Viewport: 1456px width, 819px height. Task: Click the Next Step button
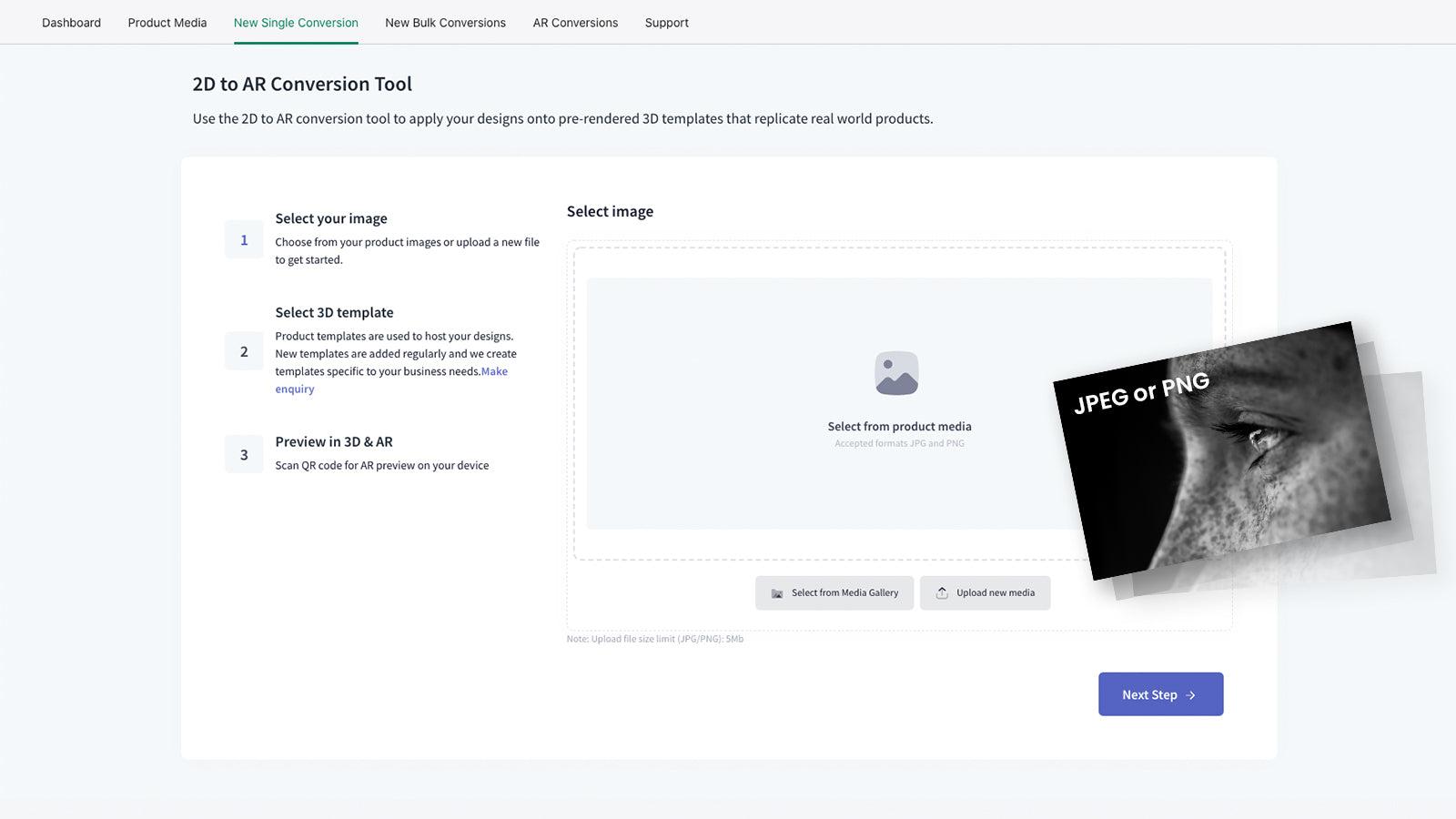pos(1160,693)
